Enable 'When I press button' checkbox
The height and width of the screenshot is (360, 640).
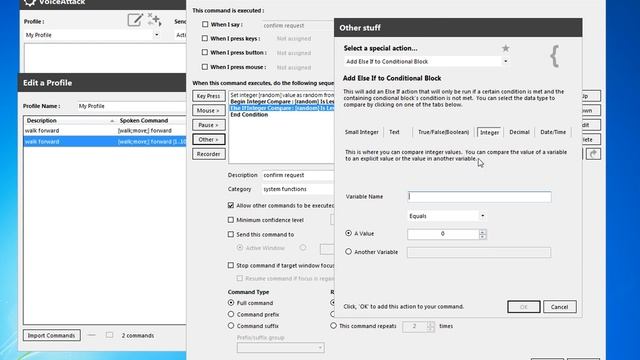click(x=205, y=52)
